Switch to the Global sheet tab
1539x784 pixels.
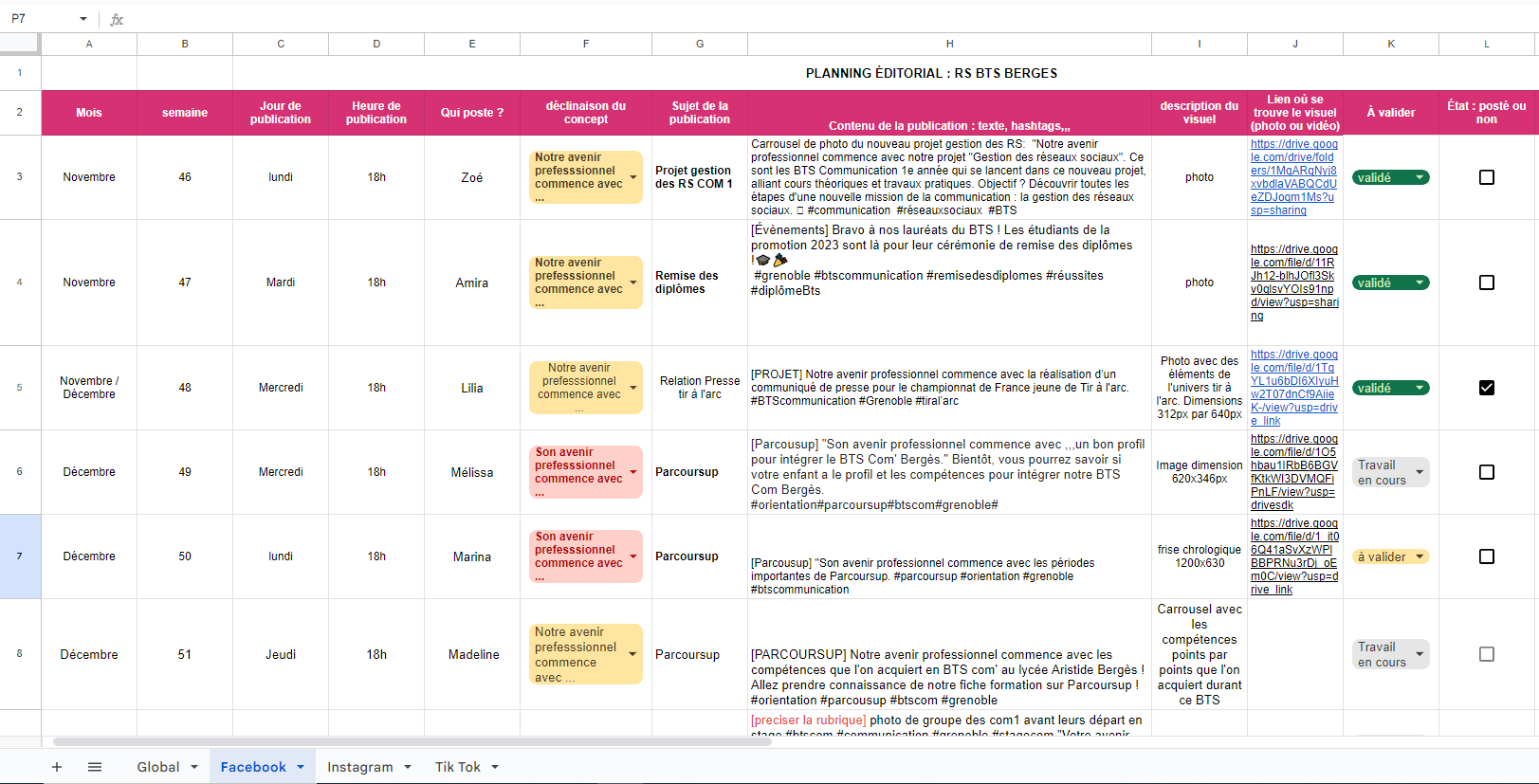157,767
